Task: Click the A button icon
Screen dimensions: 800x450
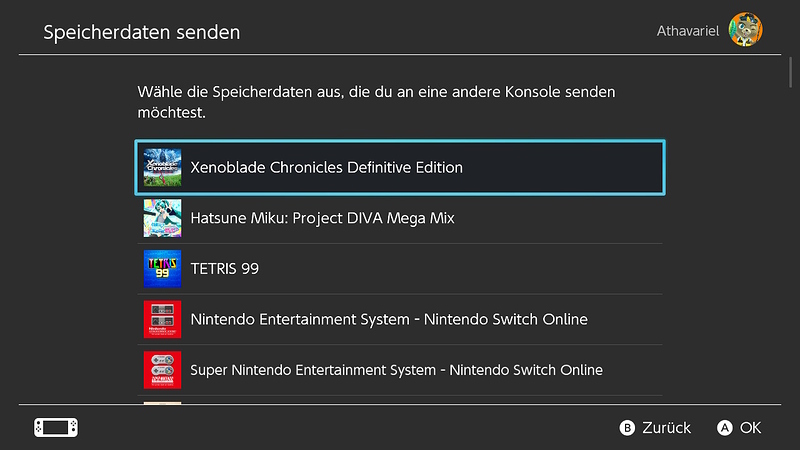Action: (724, 428)
